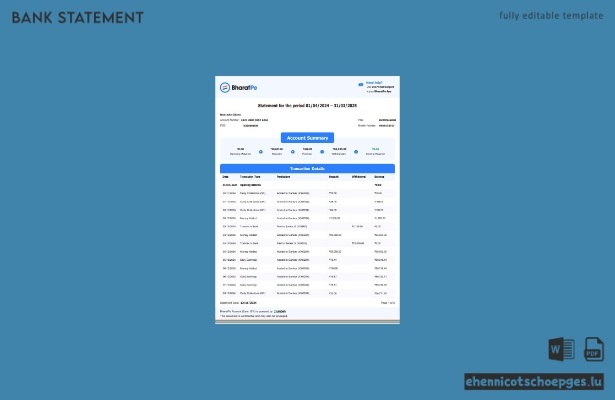Image resolution: width=615 pixels, height=400 pixels.
Task: Click the BharatPe wordmark text
Action: click(x=244, y=87)
